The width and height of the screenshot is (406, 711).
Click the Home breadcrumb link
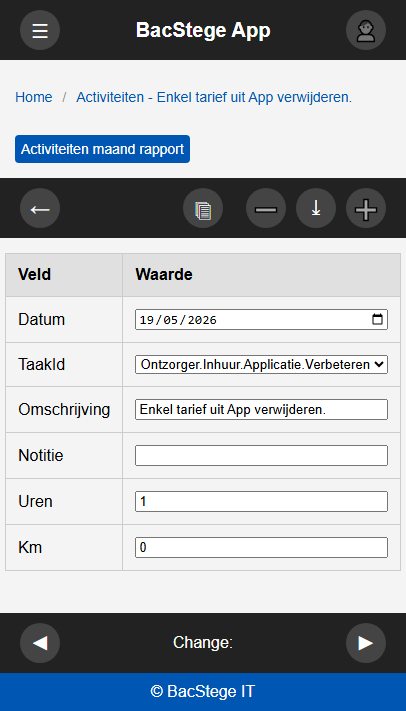34,97
